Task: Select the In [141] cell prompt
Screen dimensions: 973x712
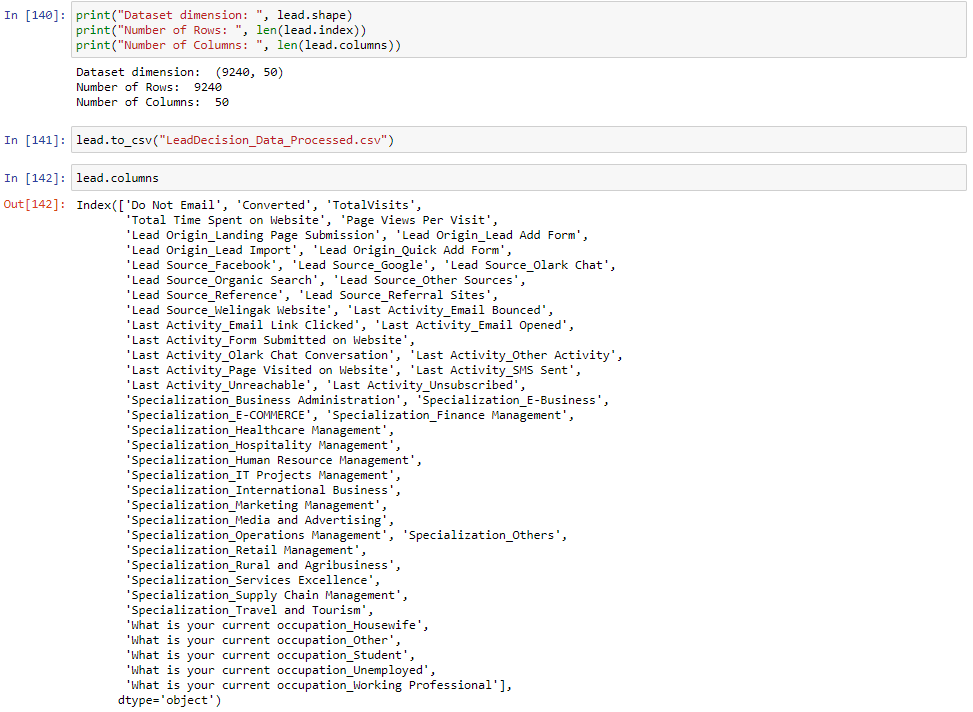Action: point(36,140)
